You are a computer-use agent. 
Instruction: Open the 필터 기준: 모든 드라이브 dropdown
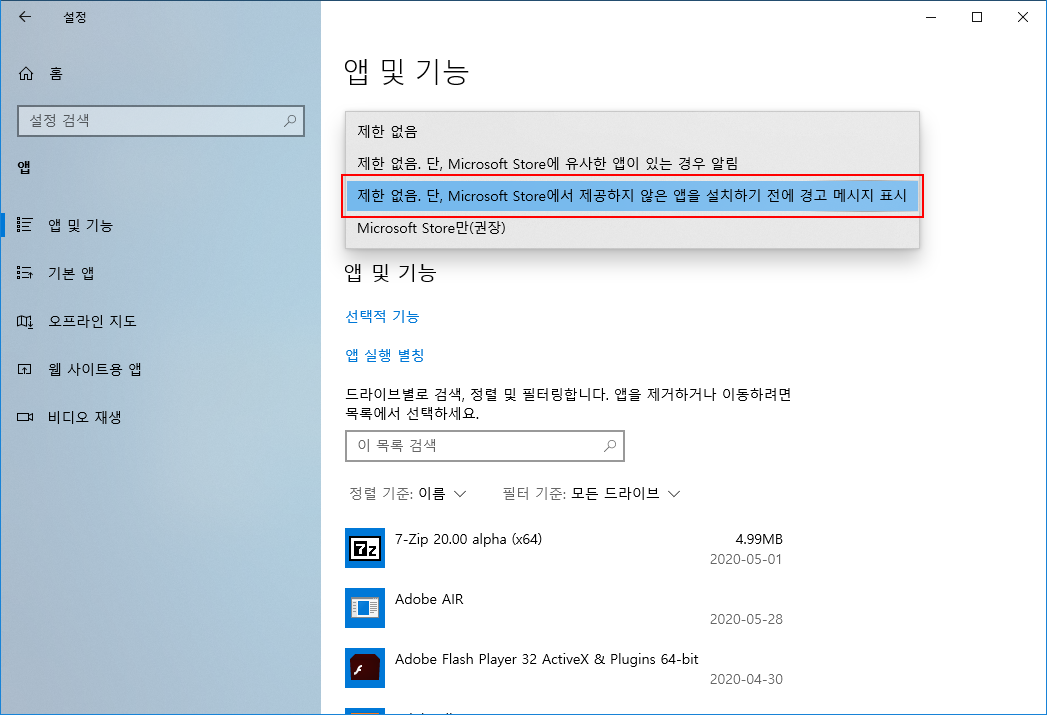click(592, 493)
